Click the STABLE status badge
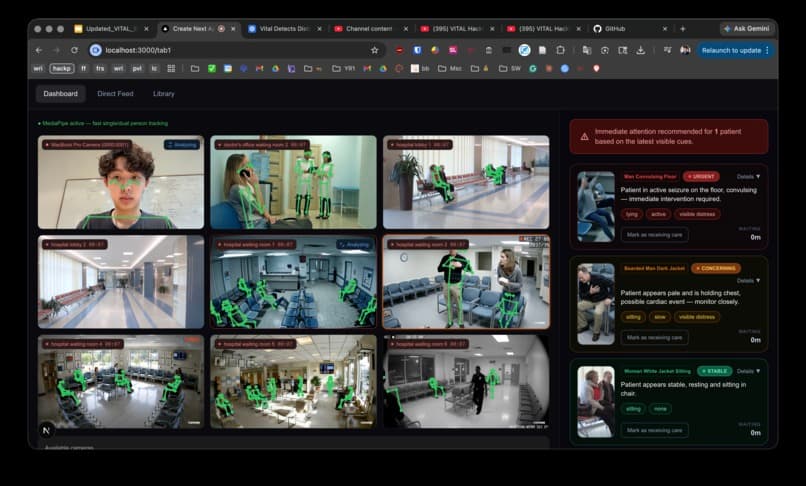The image size is (806, 486). coord(715,371)
